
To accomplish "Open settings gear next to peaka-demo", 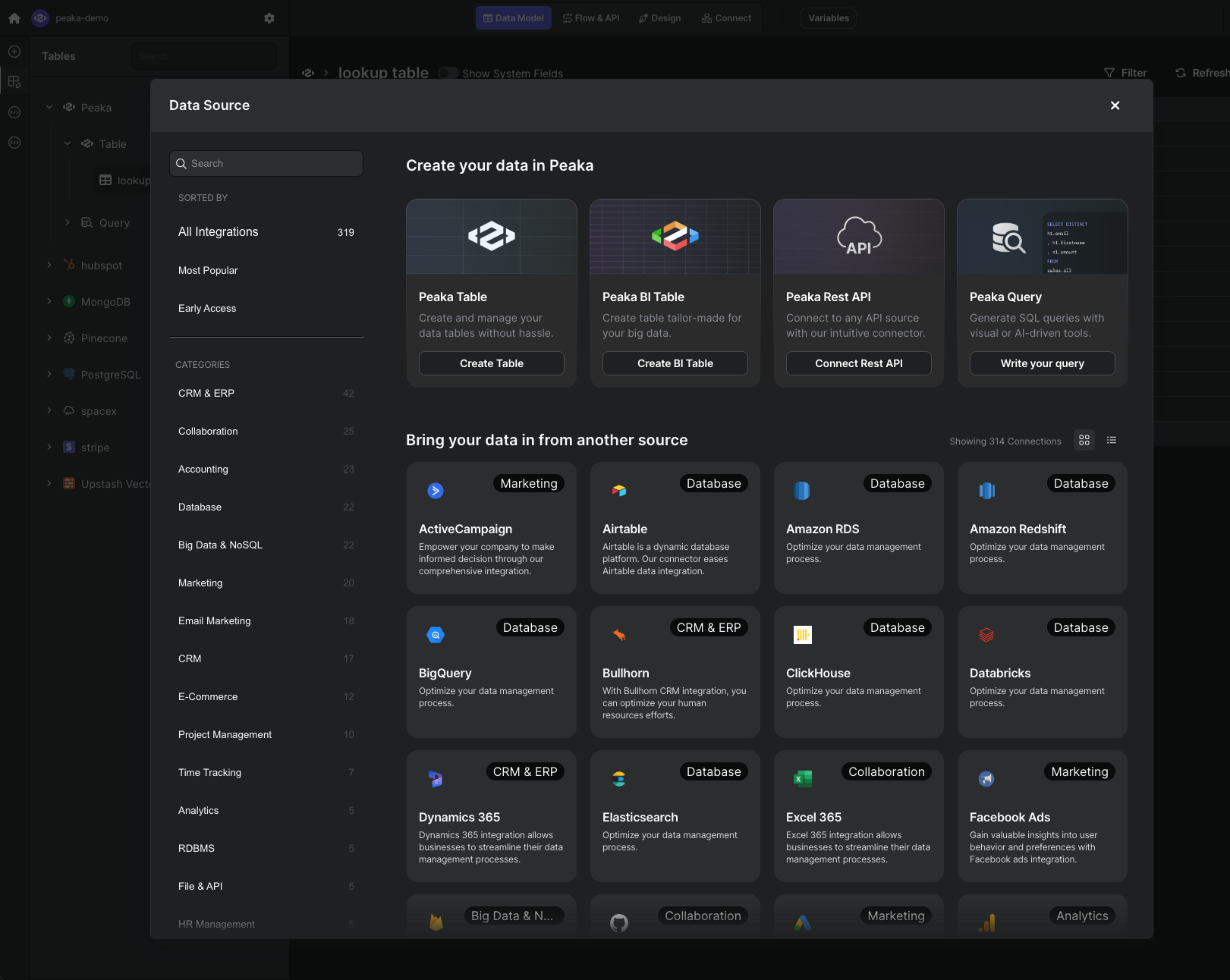I will [x=269, y=18].
